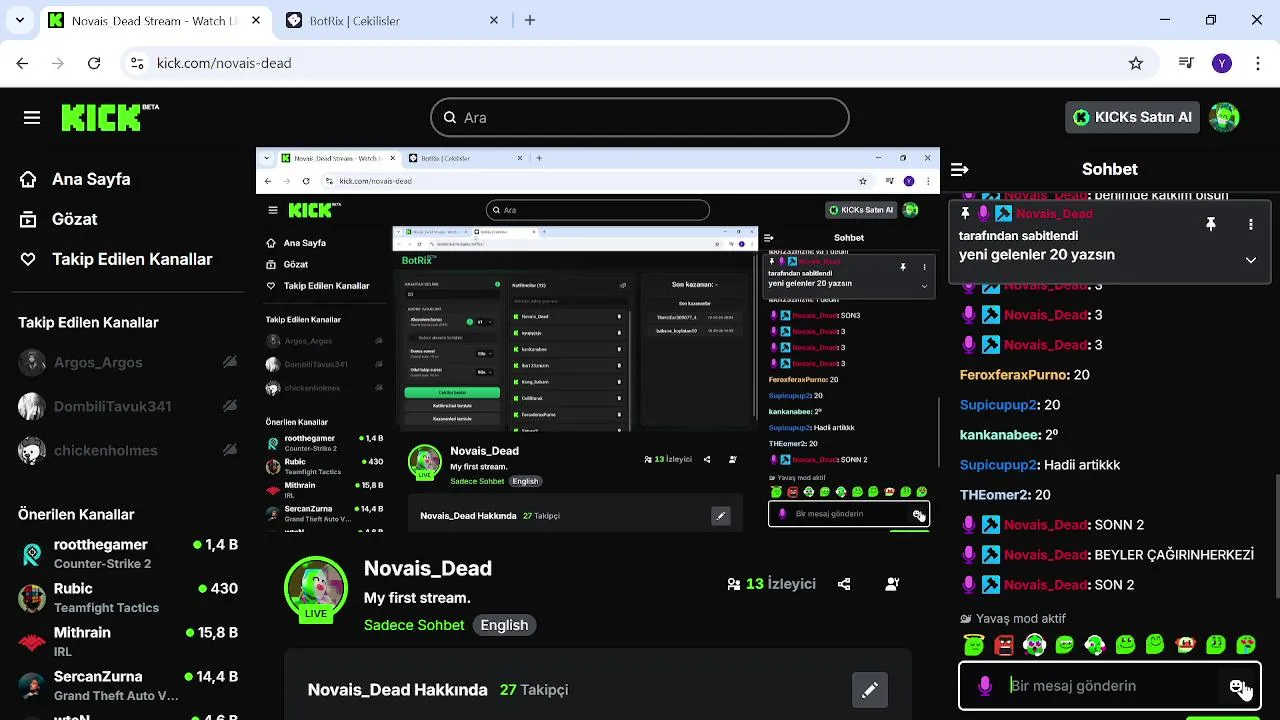Insert the surprised headphones emote
Screen dimensions: 1280x720
1034,645
